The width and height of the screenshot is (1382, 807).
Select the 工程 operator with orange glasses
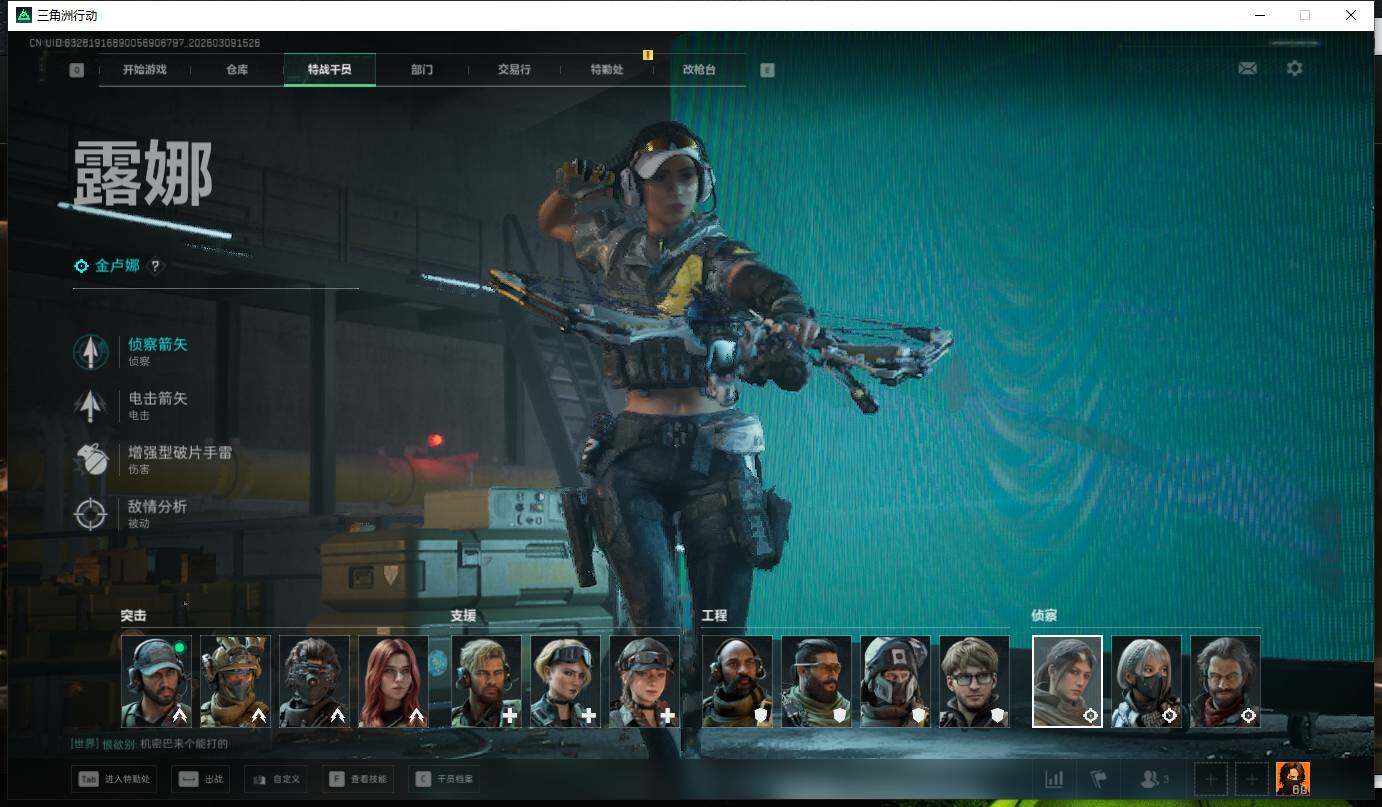coord(816,681)
